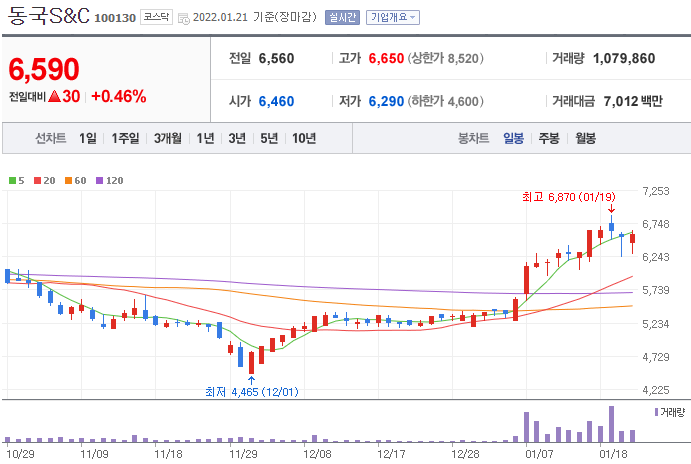Click the red up triangle next to 30

coord(55,96)
